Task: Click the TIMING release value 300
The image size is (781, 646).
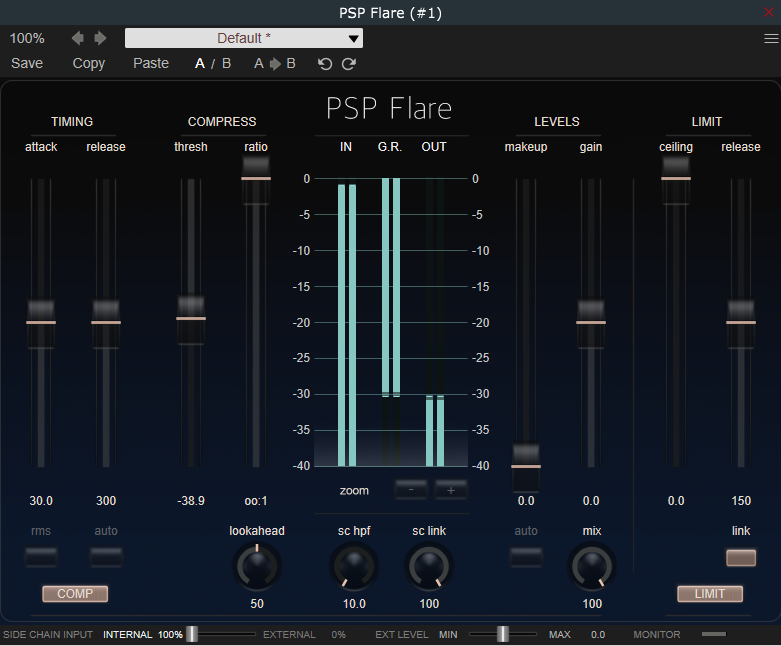Action: (106, 501)
